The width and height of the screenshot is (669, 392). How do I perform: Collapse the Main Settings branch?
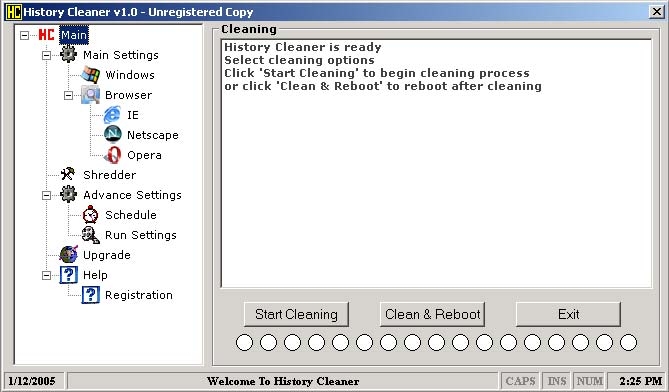click(46, 55)
